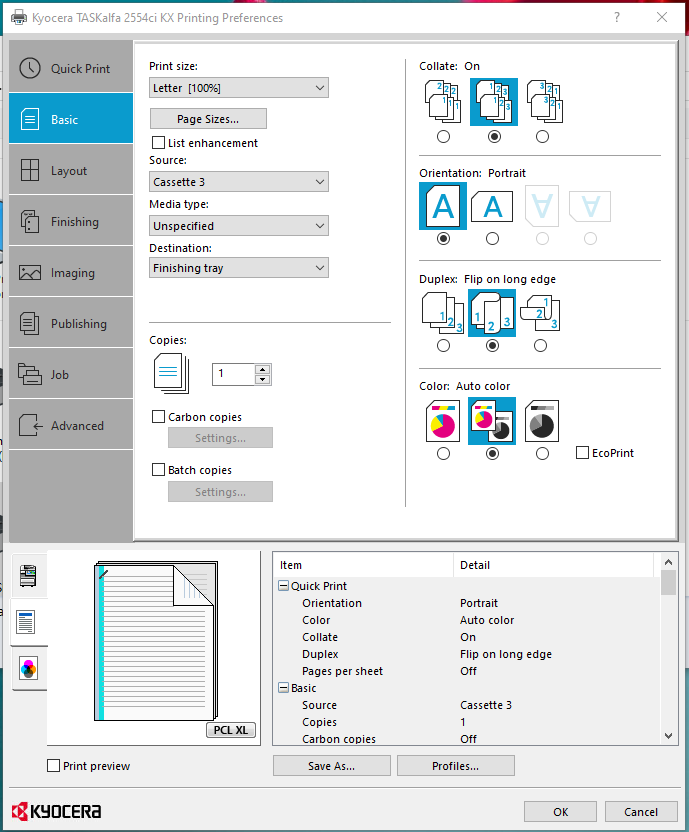Click the help question mark icon
Screen dimensions: 689x832
[x=617, y=18]
